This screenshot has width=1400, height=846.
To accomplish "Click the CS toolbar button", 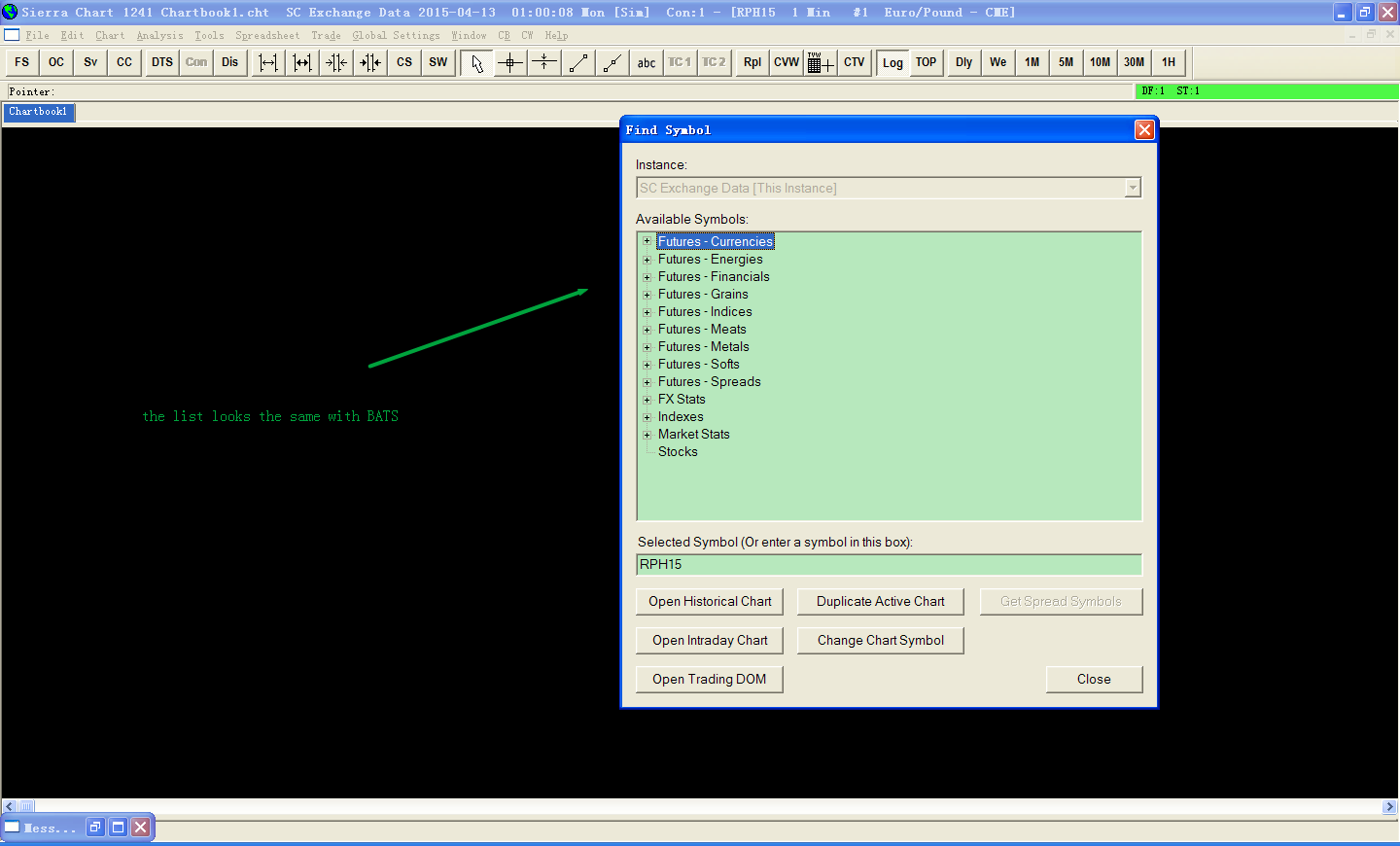I will [404, 62].
